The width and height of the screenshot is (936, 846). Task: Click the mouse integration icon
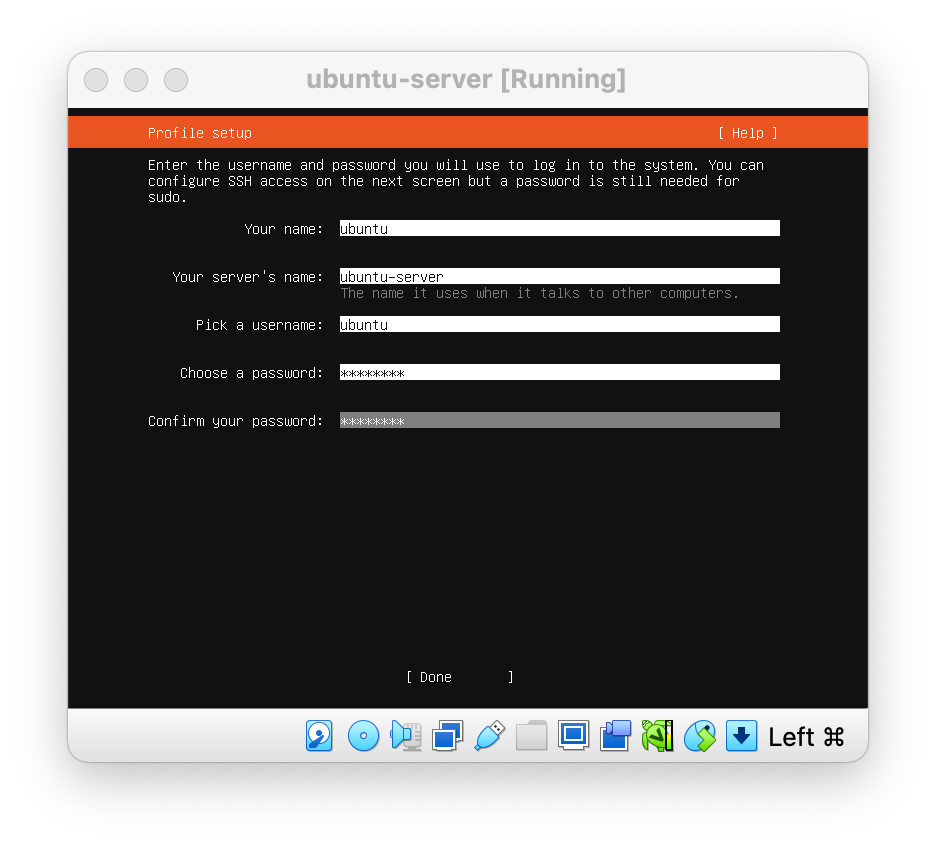click(x=699, y=736)
